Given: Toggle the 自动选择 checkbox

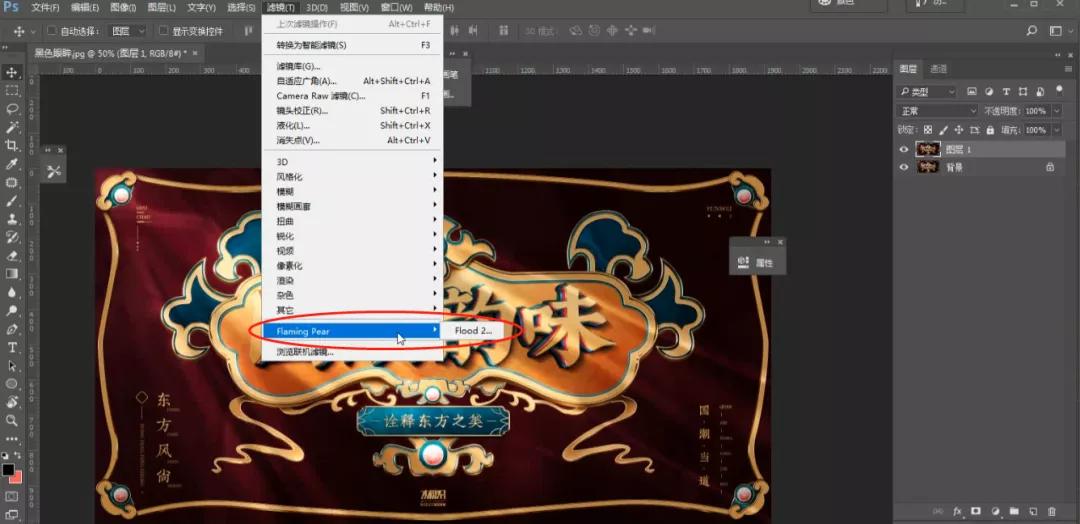Looking at the screenshot, I should point(52,31).
